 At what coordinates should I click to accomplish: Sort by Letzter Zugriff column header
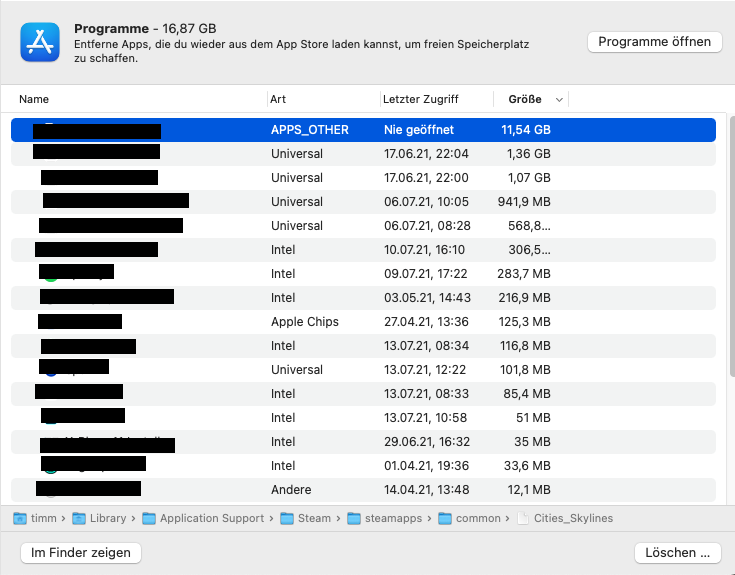coord(420,99)
